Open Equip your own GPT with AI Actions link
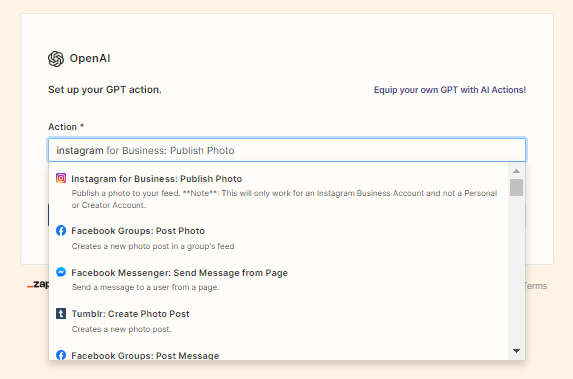 click(449, 90)
